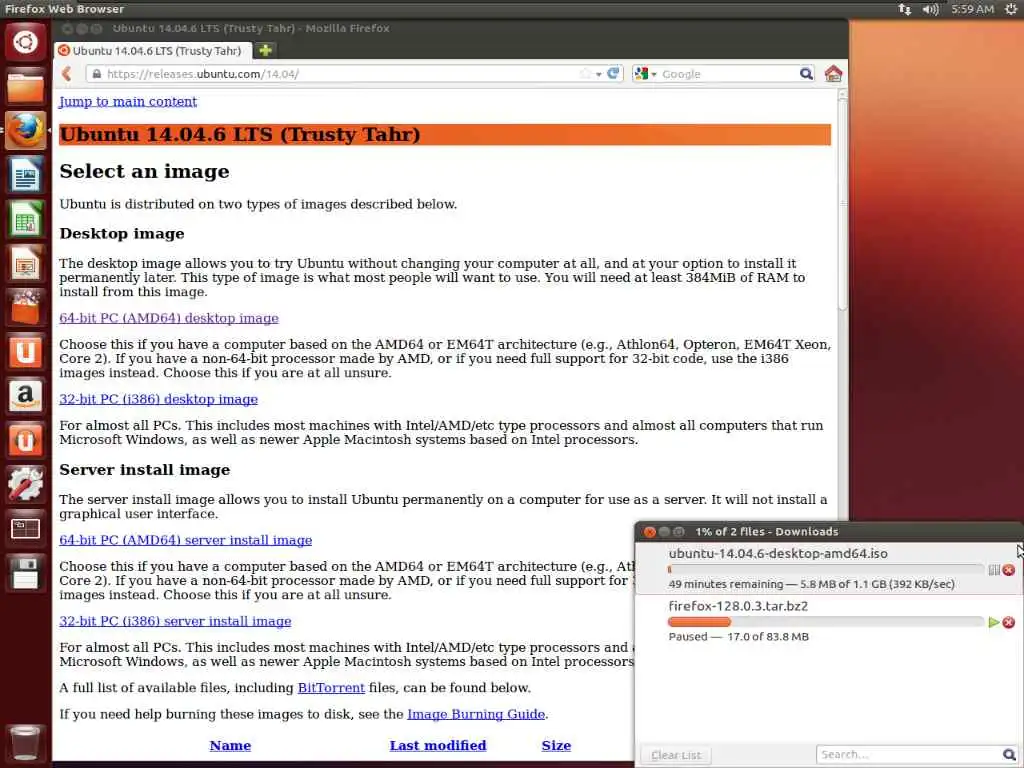This screenshot has width=1024, height=768.
Task: Launch LibreOffice Writer from the dock
Action: pyautogui.click(x=25, y=175)
